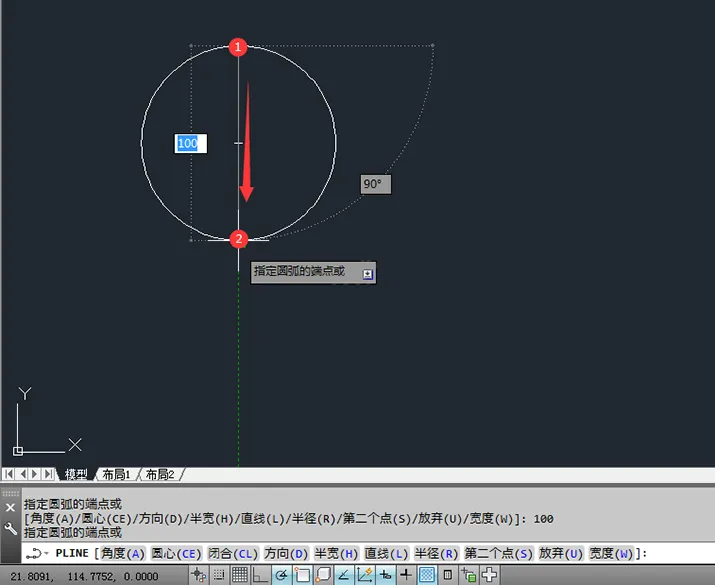Choose 宽度(W) option in command line
This screenshot has height=585, width=715.
[x=611, y=554]
